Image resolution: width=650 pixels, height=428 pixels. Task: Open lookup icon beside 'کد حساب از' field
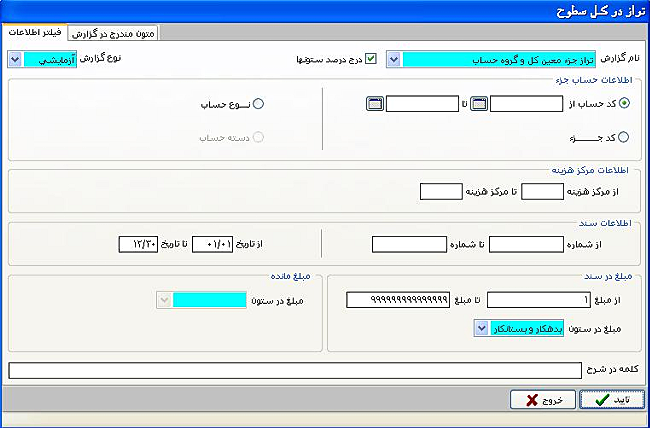[x=479, y=103]
